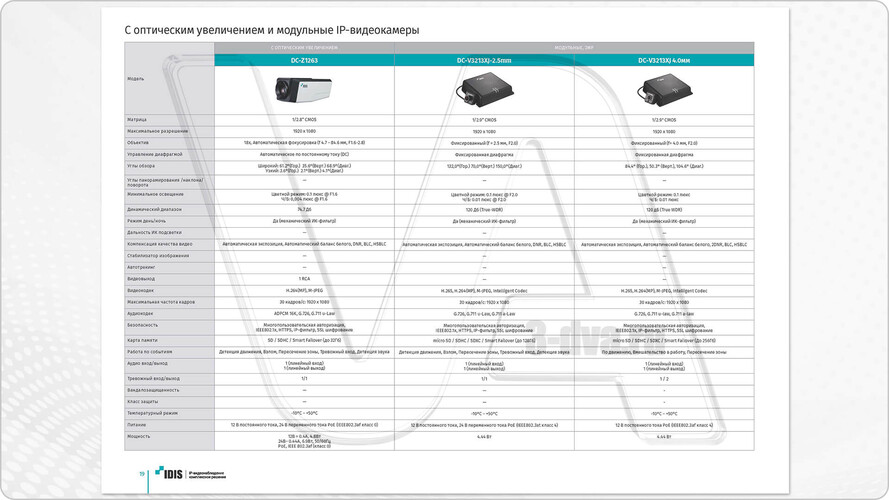The height and width of the screenshot is (500, 889).
Task: Click the 'Максимальная частота кадров' row label
Action: click(161, 302)
